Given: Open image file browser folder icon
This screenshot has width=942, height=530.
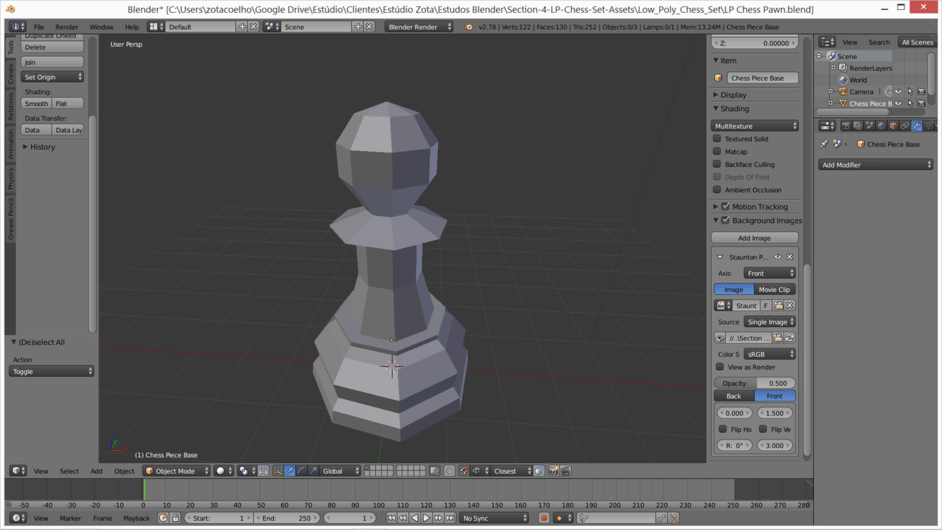Looking at the screenshot, I should coord(778,338).
